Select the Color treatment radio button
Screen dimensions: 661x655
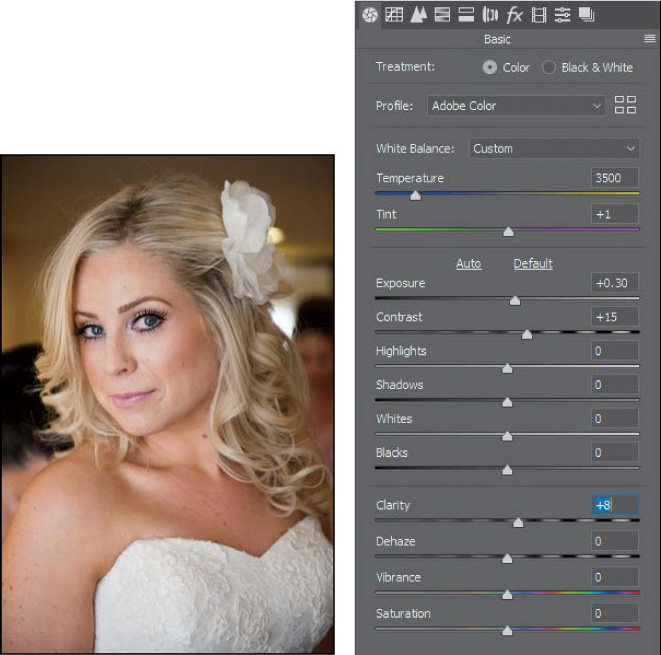(490, 67)
